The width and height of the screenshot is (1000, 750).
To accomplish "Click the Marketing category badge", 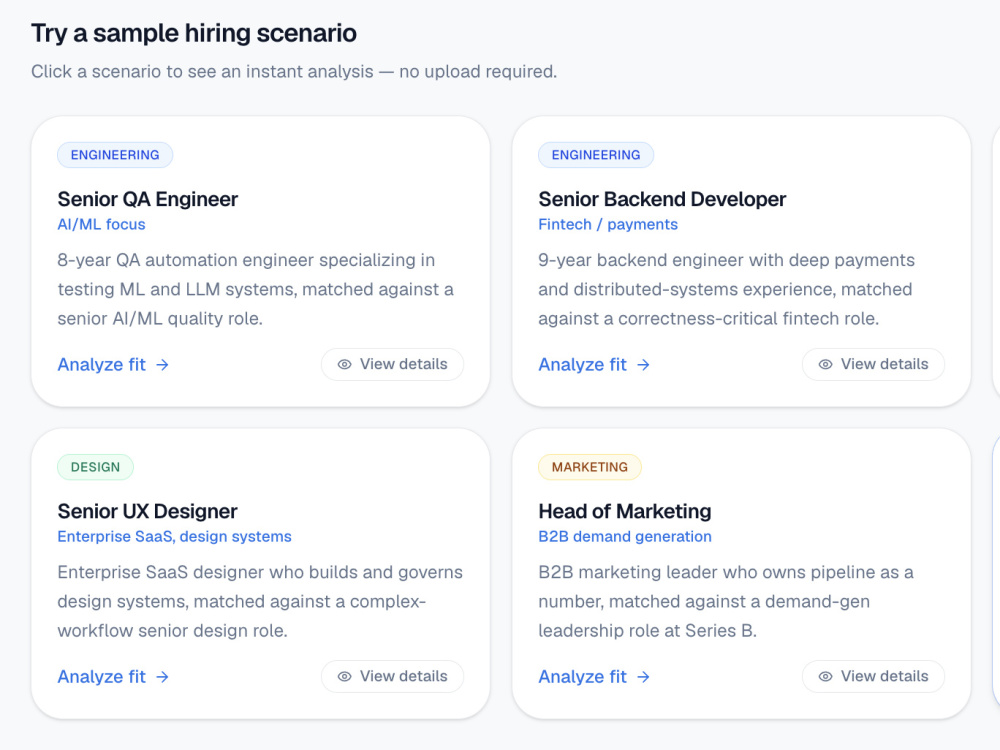I will click(590, 467).
